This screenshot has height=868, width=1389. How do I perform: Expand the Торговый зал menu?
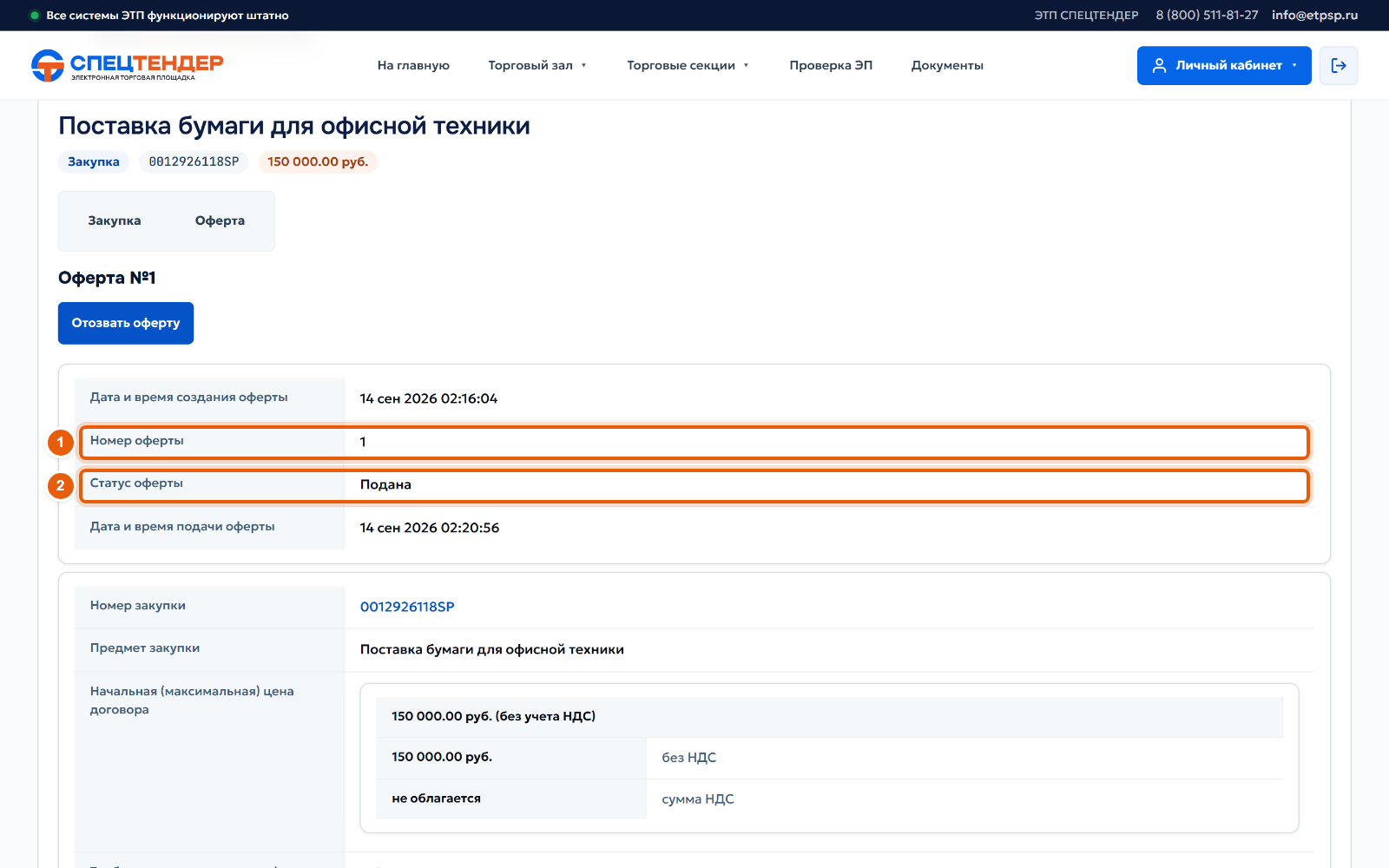(537, 65)
